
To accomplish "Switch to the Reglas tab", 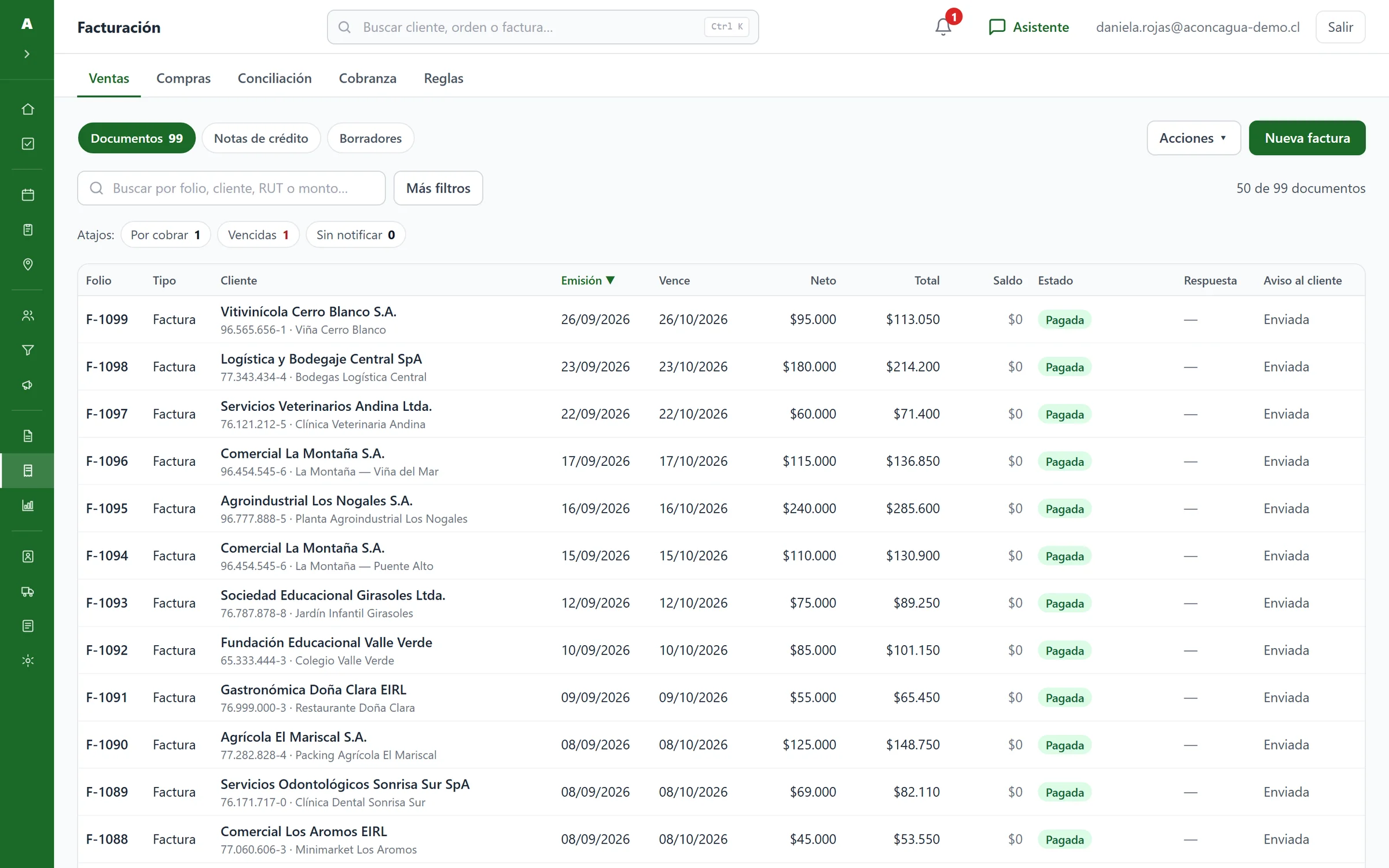I will [x=443, y=78].
